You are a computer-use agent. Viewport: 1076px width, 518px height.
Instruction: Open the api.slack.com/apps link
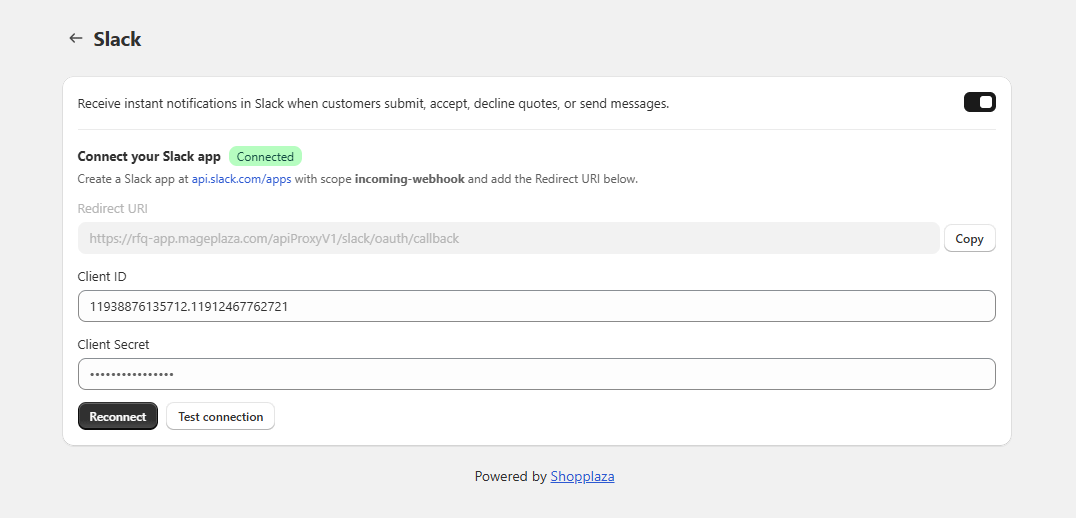coord(242,179)
